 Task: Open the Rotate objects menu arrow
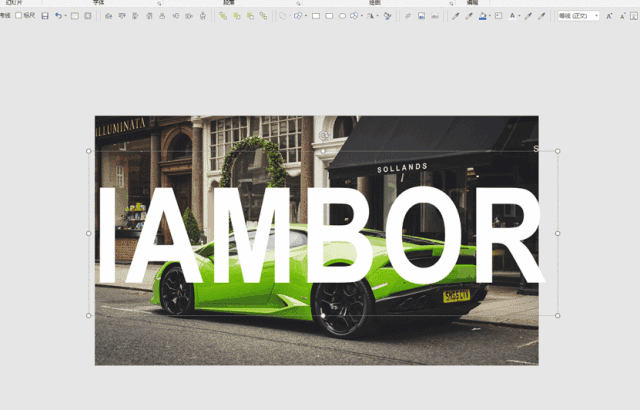pyautogui.click(x=377, y=16)
